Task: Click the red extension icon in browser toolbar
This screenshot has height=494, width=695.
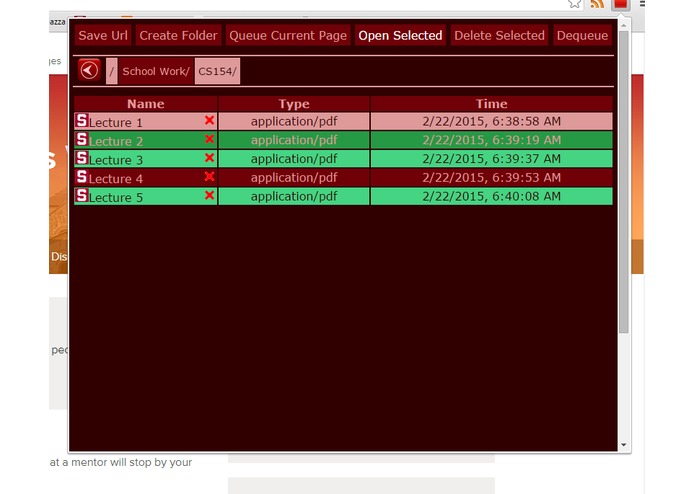Action: click(x=620, y=4)
